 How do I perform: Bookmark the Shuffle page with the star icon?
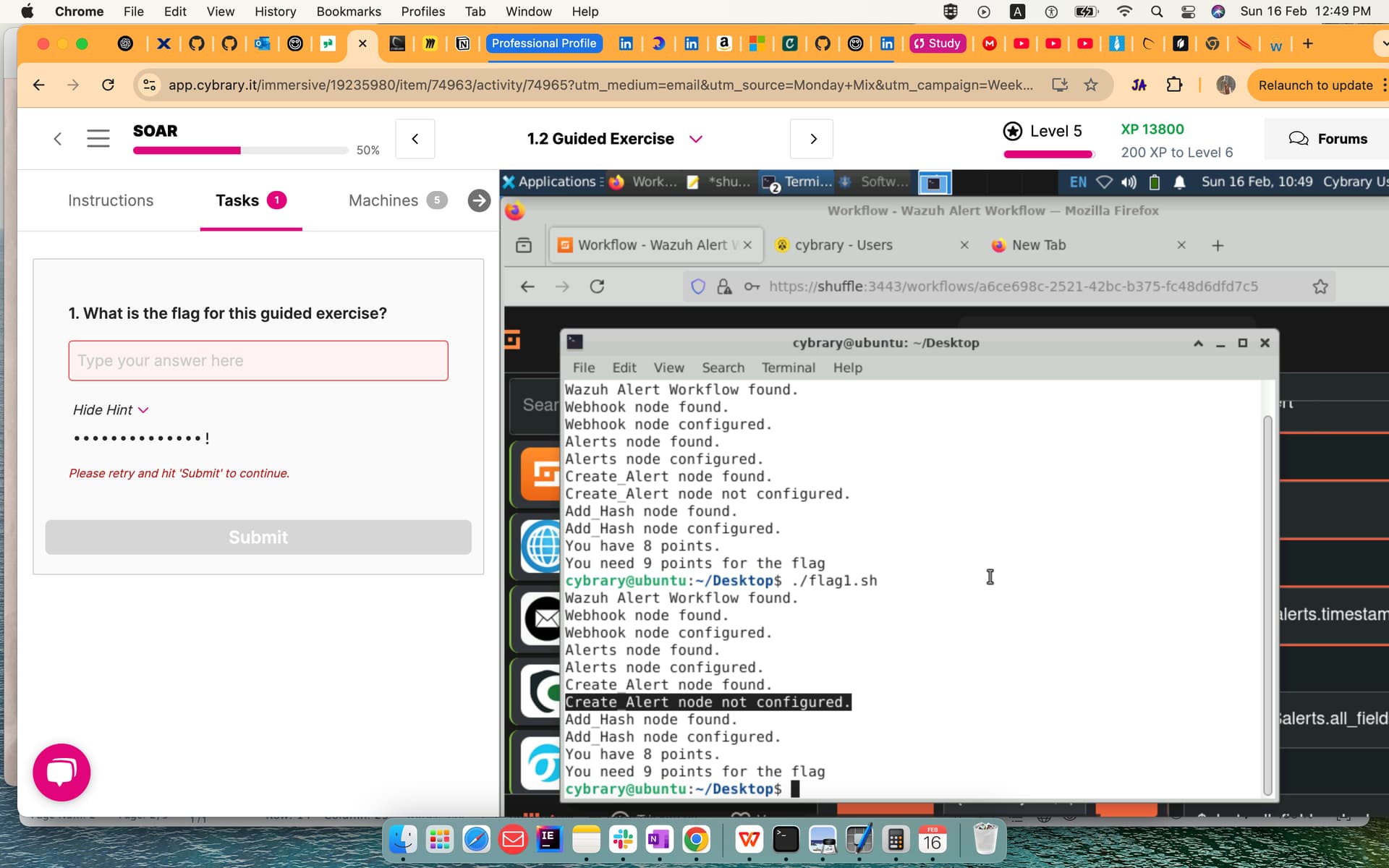point(1320,286)
